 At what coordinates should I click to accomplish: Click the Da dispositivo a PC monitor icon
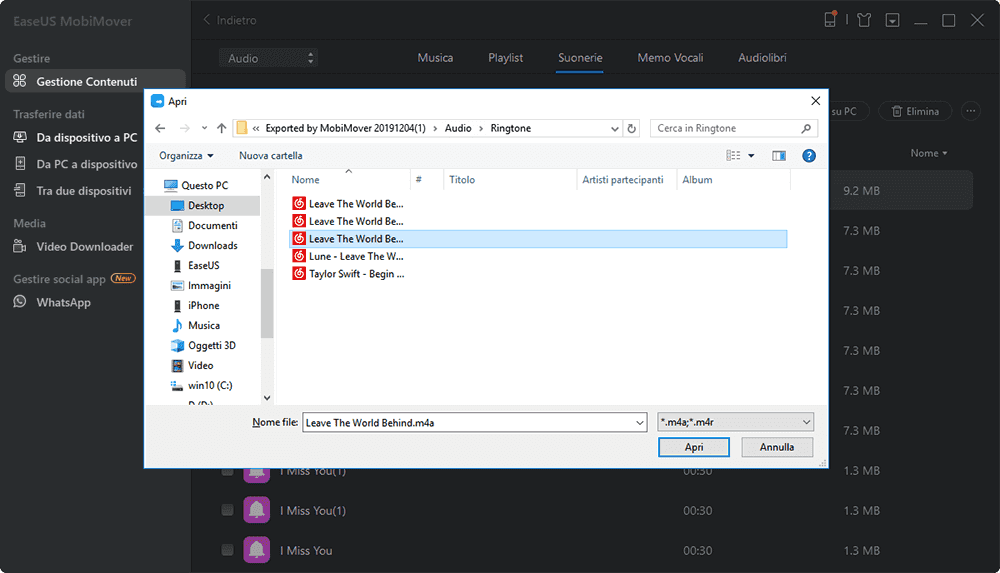click(20, 137)
